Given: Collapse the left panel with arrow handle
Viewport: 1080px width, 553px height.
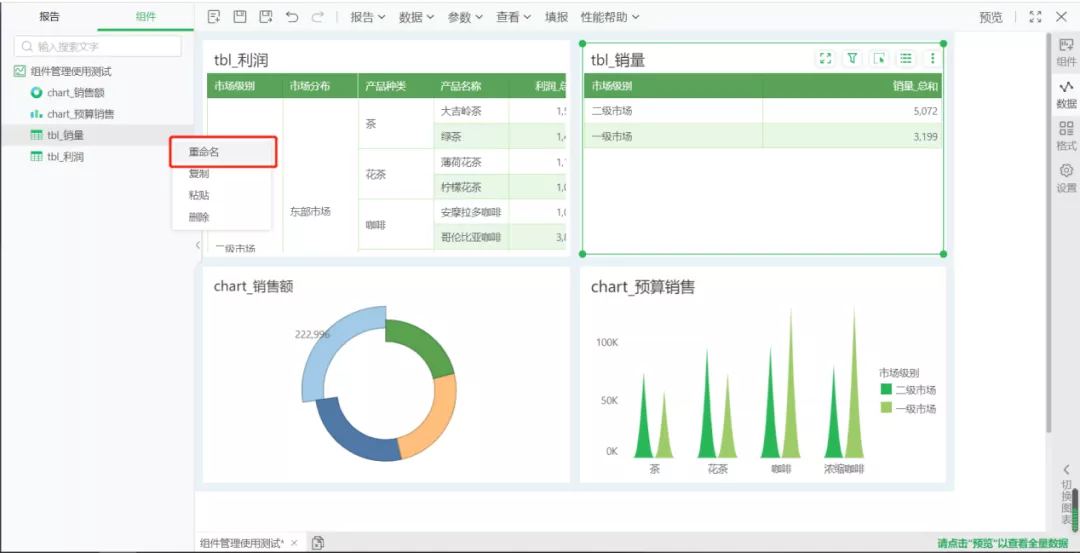Looking at the screenshot, I should click(x=198, y=244).
